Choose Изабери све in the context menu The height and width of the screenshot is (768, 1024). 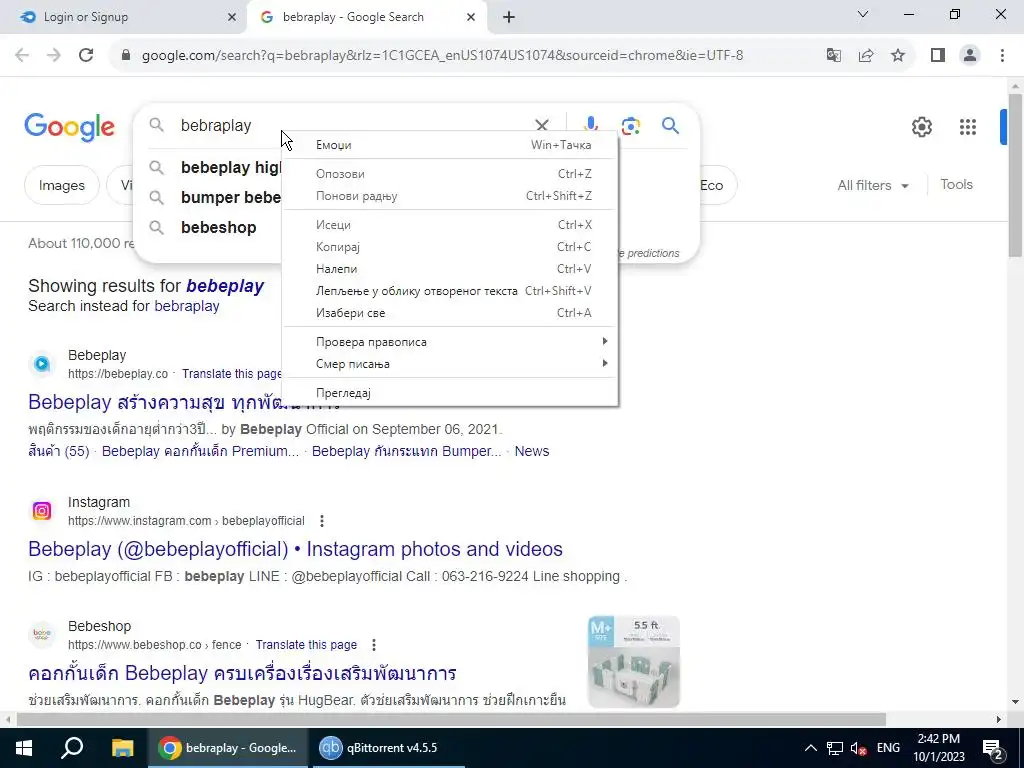click(450, 313)
